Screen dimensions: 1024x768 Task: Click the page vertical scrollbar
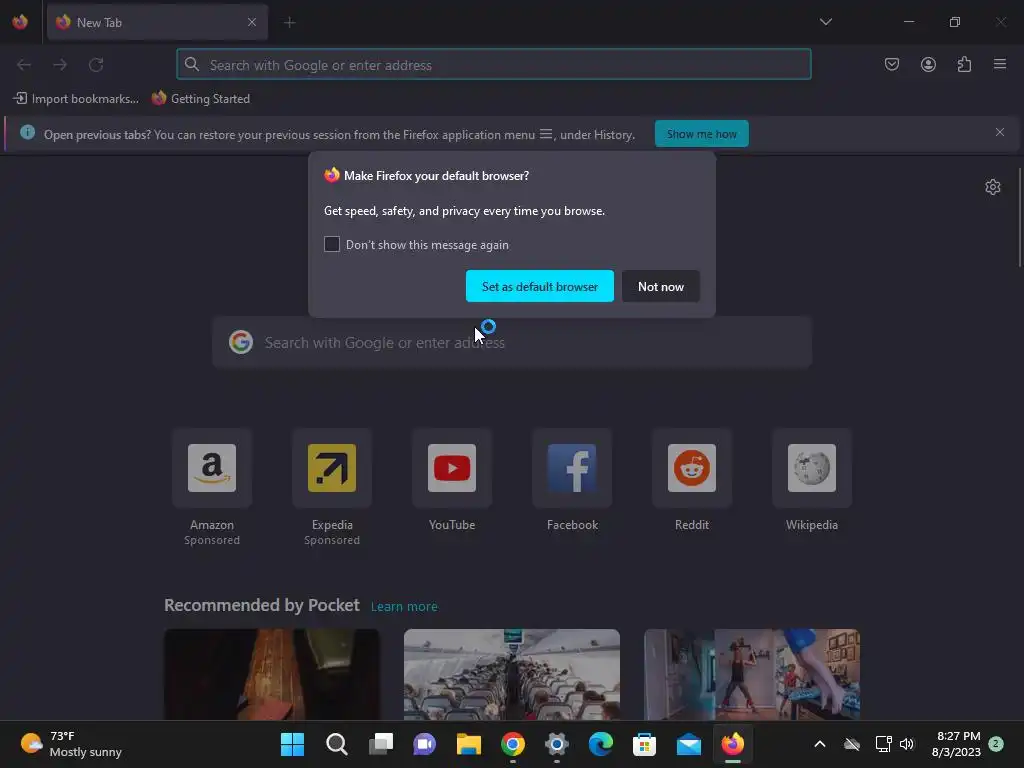1020,217
